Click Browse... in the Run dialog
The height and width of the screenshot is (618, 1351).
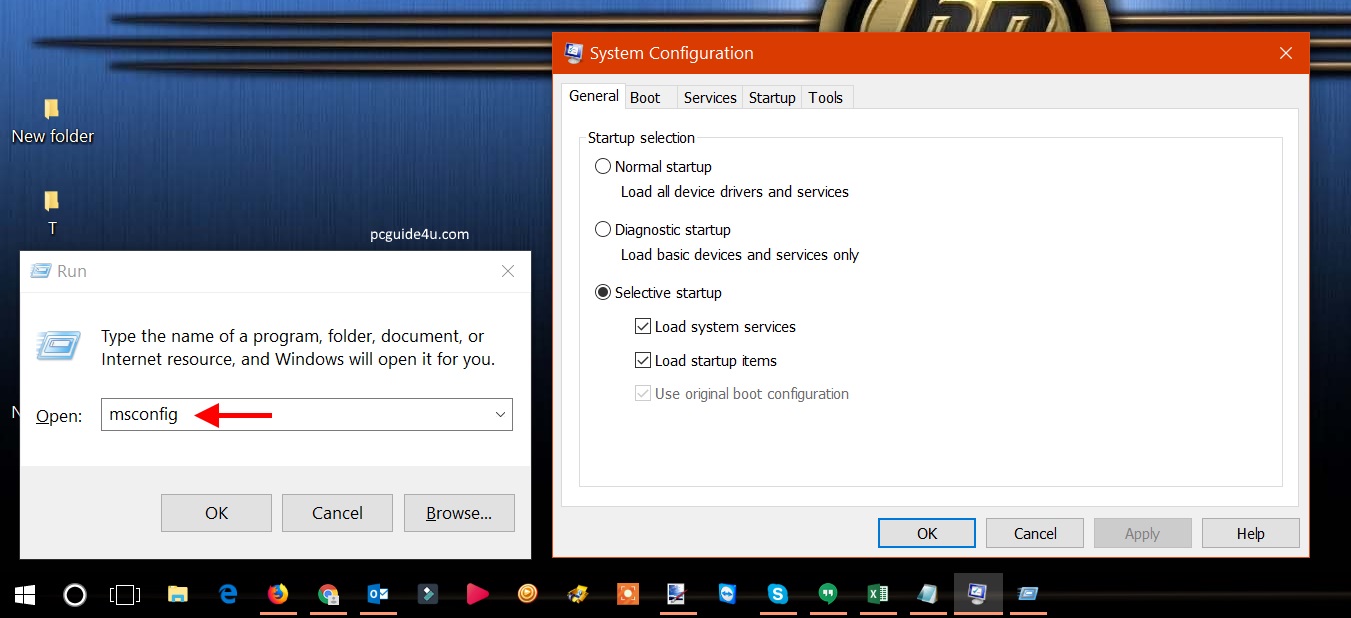pos(459,513)
